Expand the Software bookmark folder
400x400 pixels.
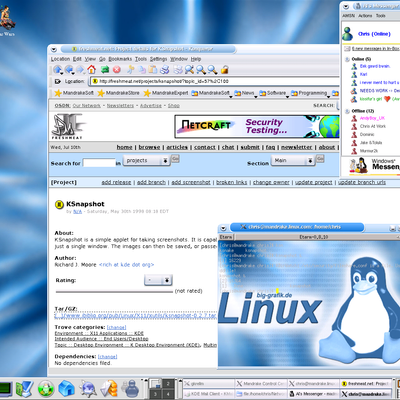[x=273, y=93]
